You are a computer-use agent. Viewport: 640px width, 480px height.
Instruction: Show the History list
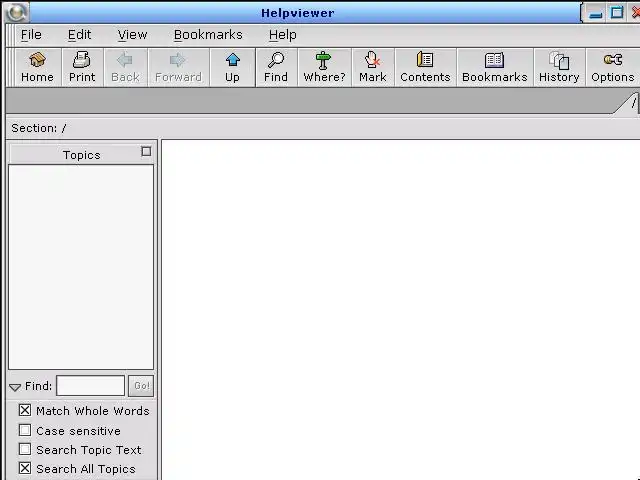559,67
